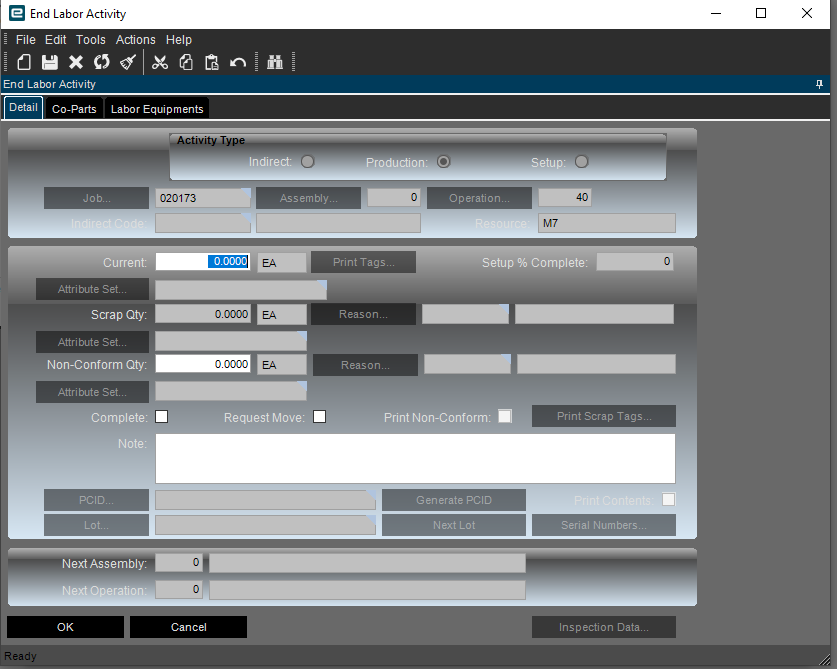Image resolution: width=837 pixels, height=669 pixels.
Task: Click the Print Scrap Tags button
Action: pos(604,416)
